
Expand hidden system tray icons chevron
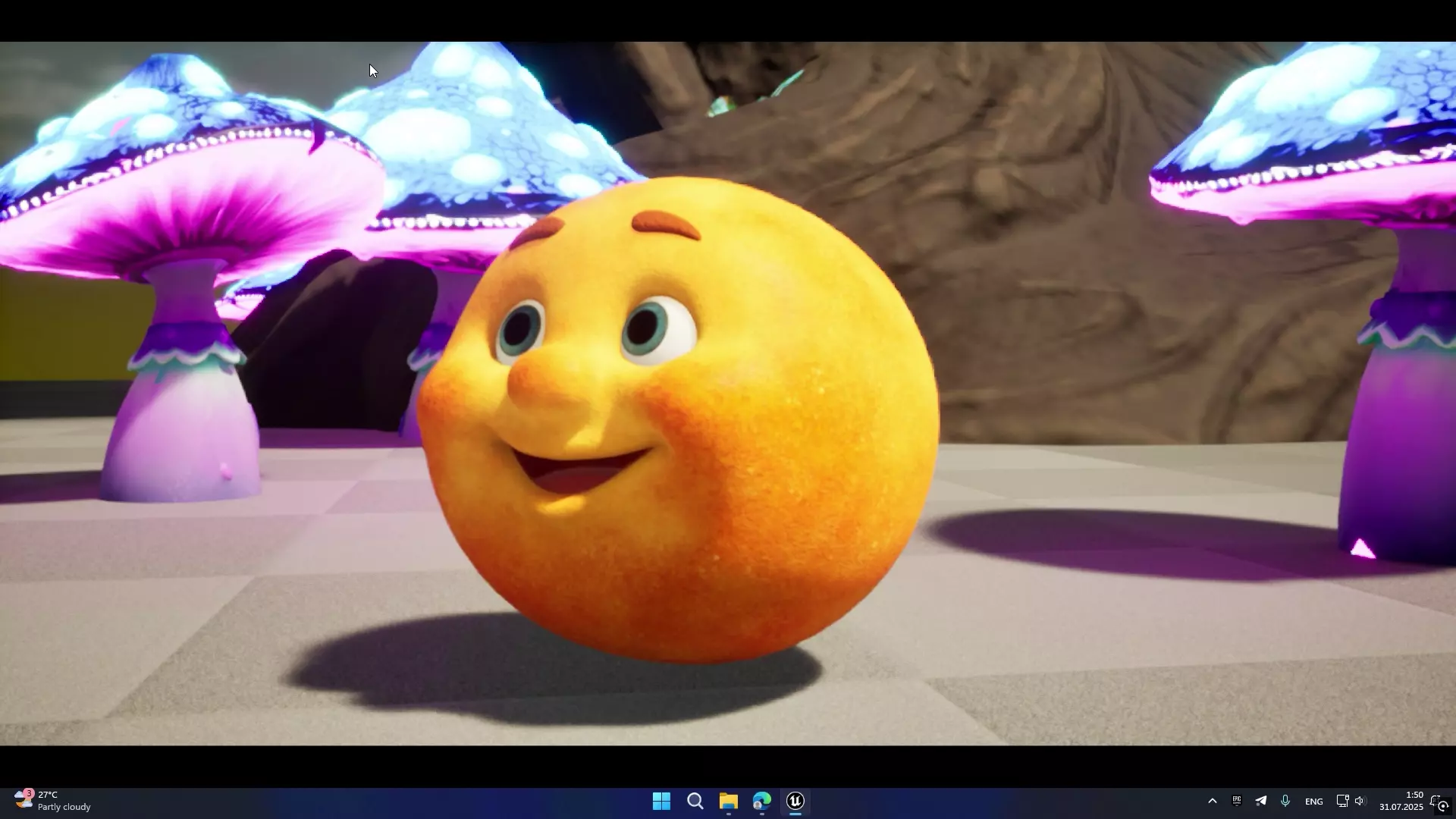pyautogui.click(x=1212, y=801)
